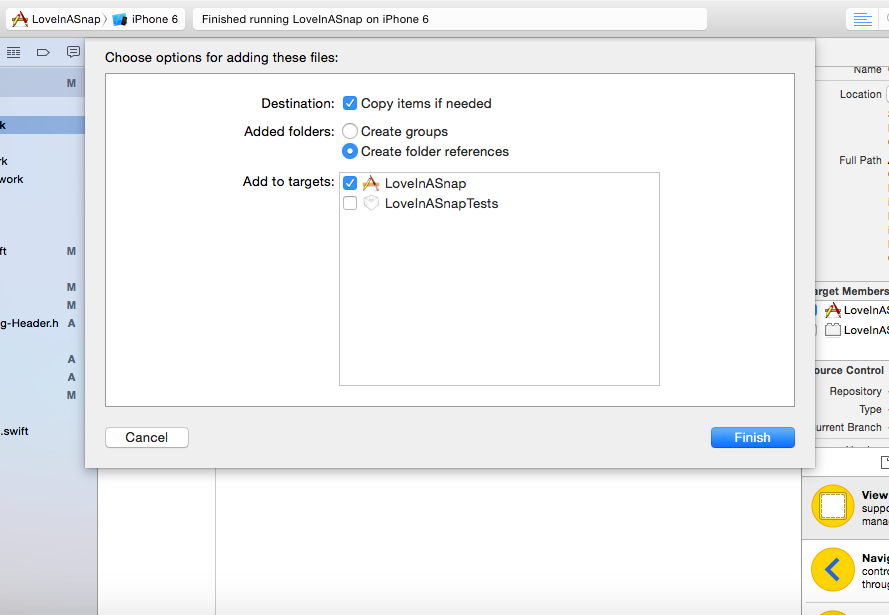Screen dimensions: 889x615
Task: Show the standard editor icon
Action: (862, 19)
